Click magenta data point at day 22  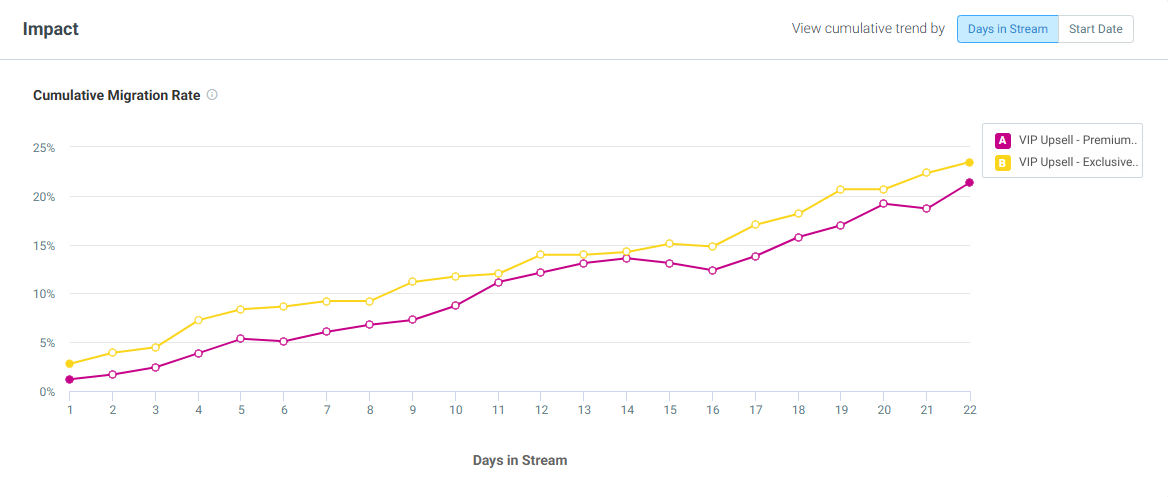coord(969,183)
